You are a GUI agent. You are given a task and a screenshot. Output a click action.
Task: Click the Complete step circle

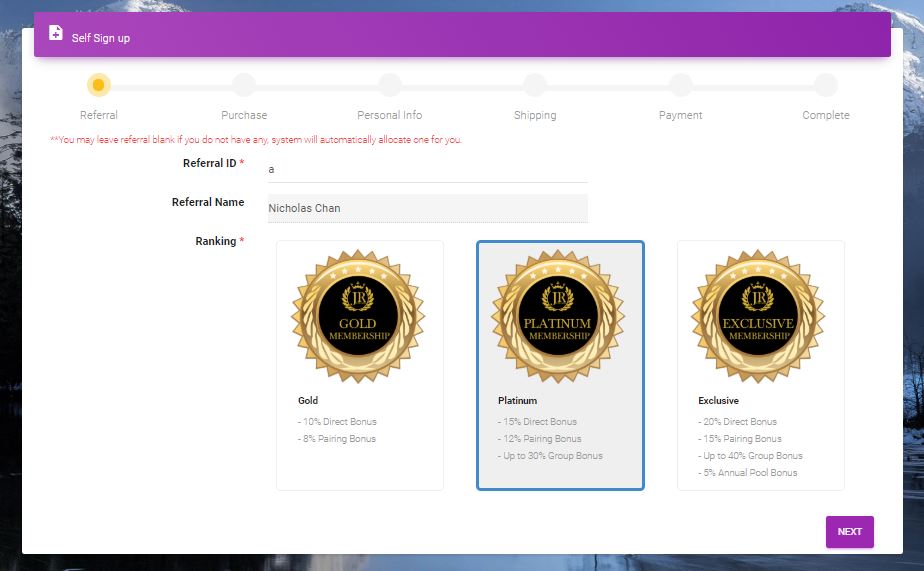click(x=826, y=85)
